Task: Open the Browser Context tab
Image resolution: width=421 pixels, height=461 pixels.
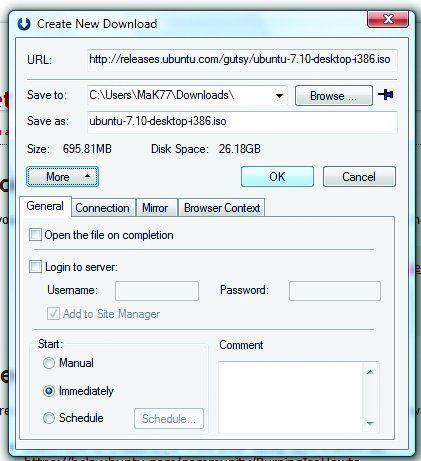Action: tap(222, 208)
